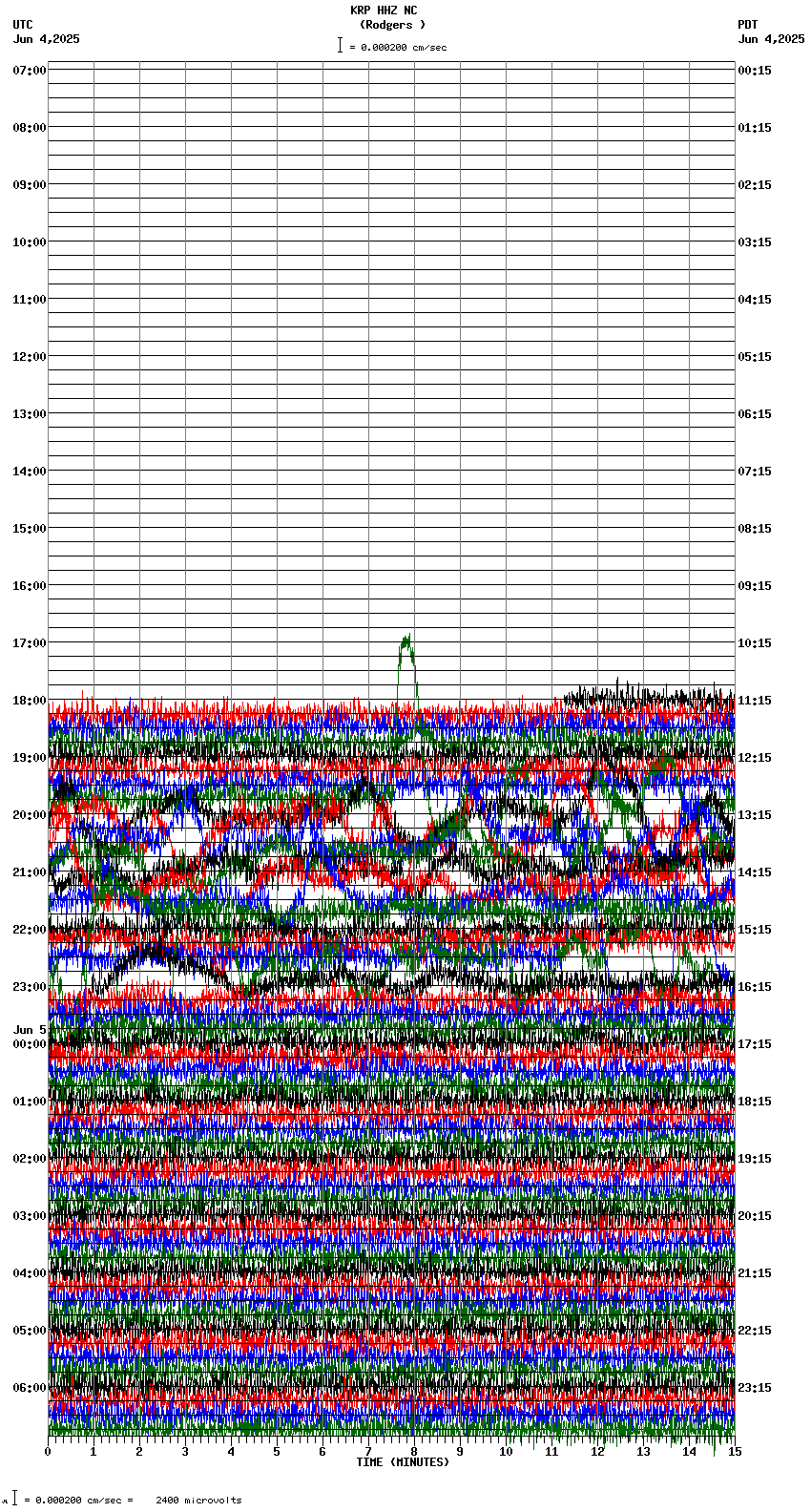Click the 17:00 UTC row label
Screen dimensions: 811x1512
click(30, 643)
